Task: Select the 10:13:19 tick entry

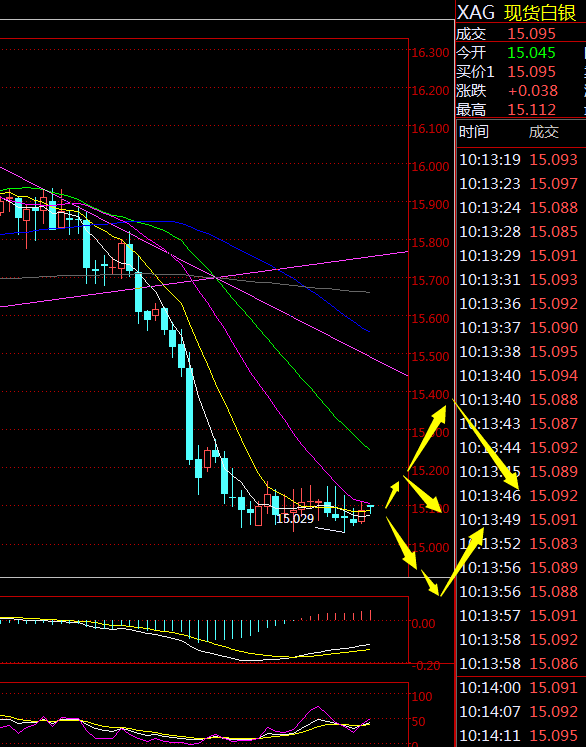Action: (519, 160)
